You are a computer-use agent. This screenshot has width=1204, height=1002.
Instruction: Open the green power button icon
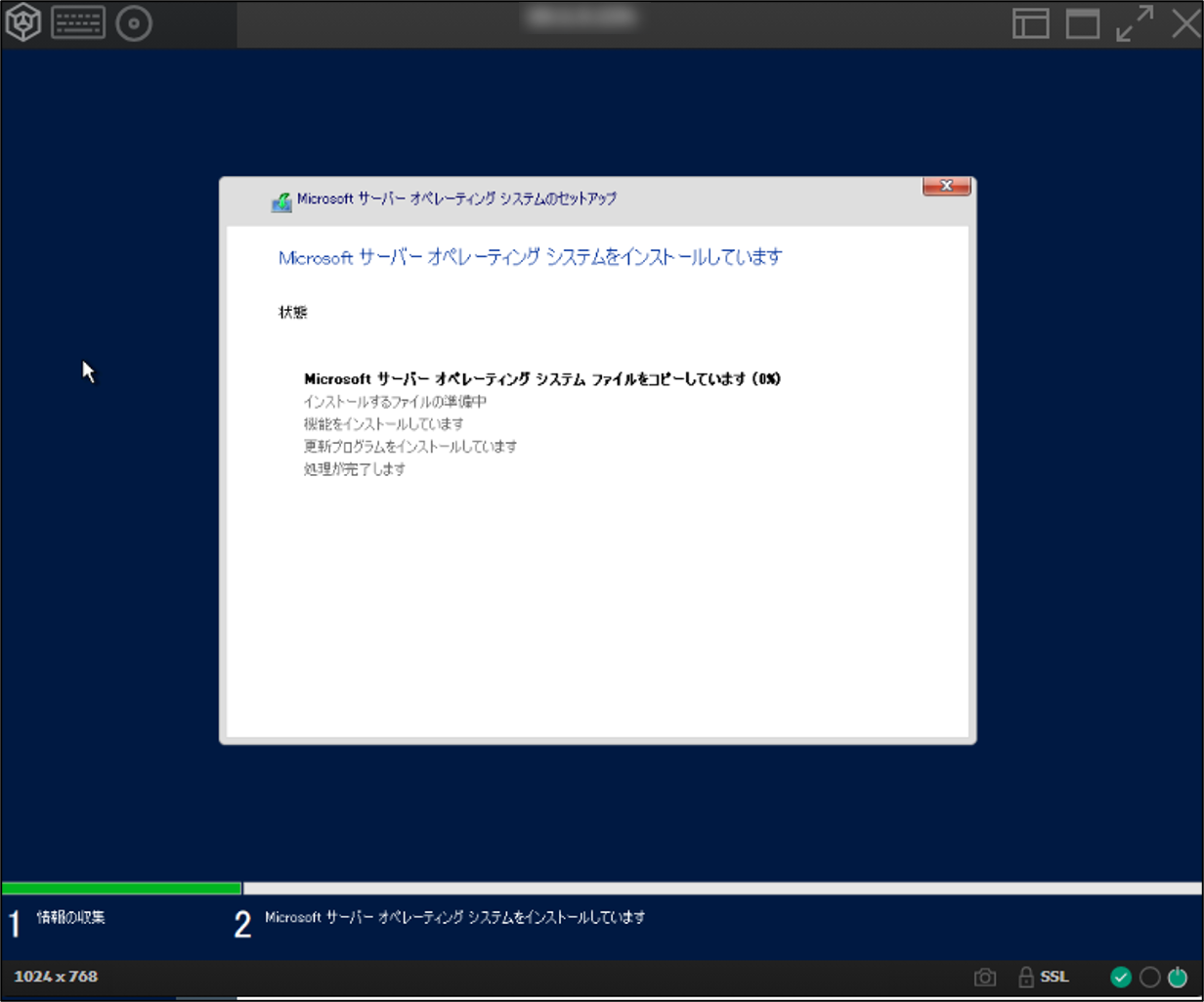[x=1178, y=977]
